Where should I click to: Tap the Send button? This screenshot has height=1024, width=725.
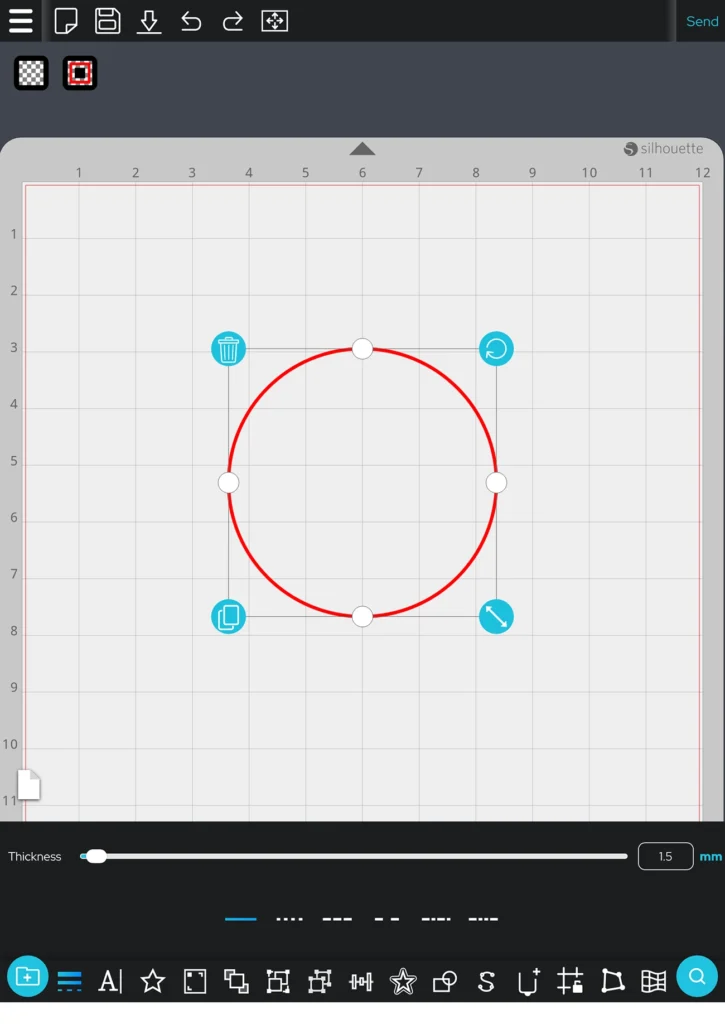tap(702, 21)
